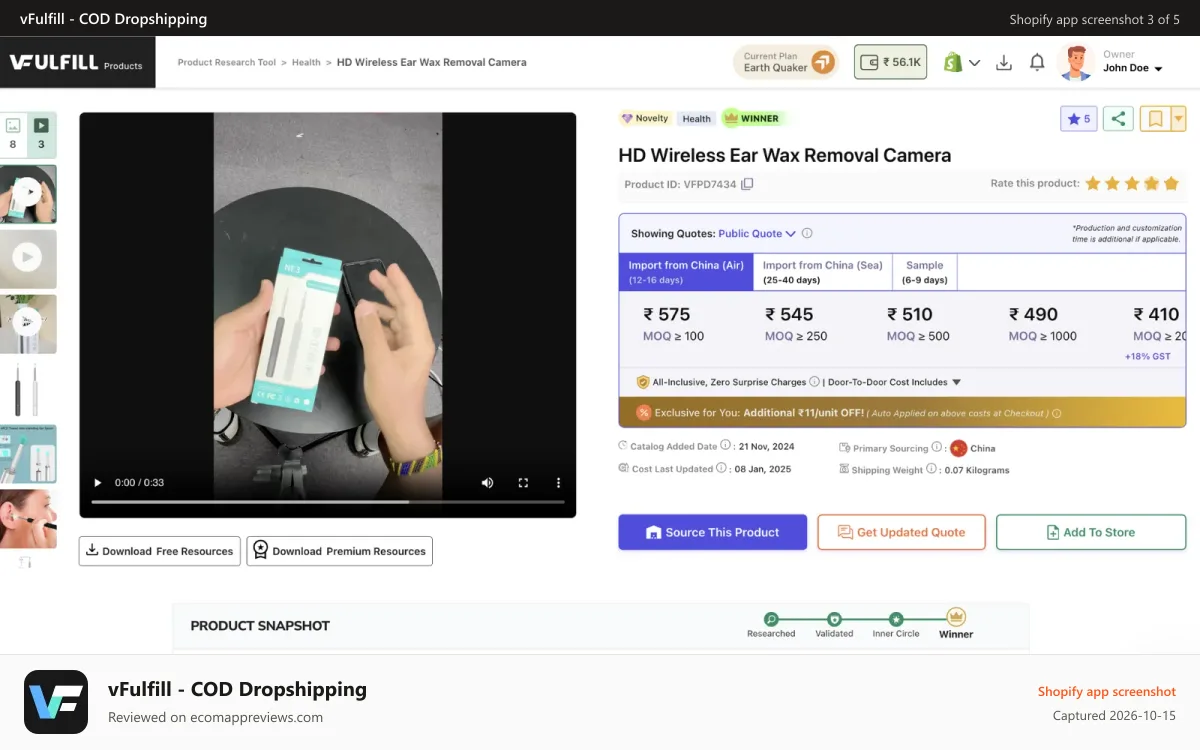This screenshot has height=750, width=1200.
Task: Open the second grey video thumbnail
Action: (28, 258)
